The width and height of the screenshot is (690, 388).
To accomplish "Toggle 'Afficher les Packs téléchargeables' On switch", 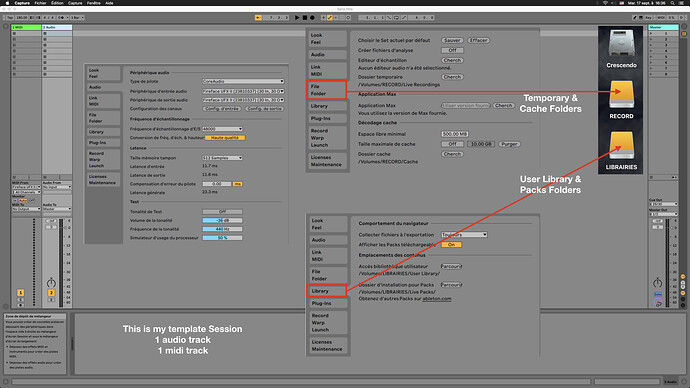I will 451,245.
